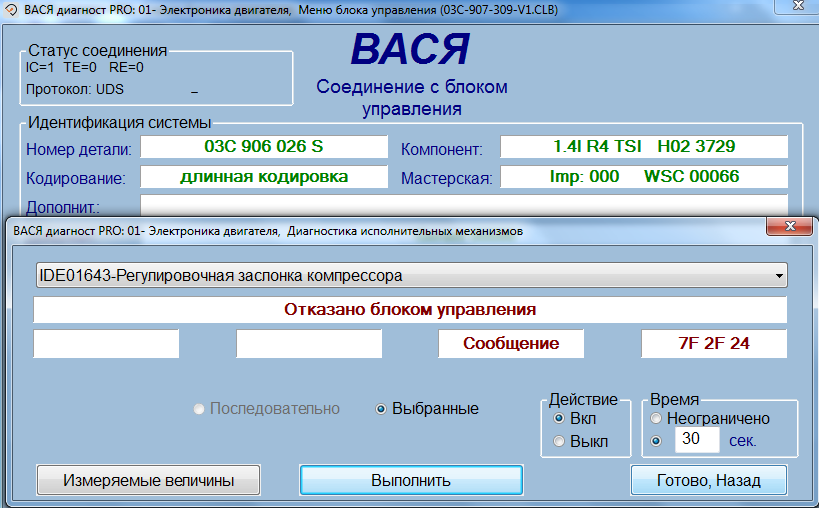Click the 7F 2F 24 message code field
The width and height of the screenshot is (819, 508).
(x=713, y=343)
